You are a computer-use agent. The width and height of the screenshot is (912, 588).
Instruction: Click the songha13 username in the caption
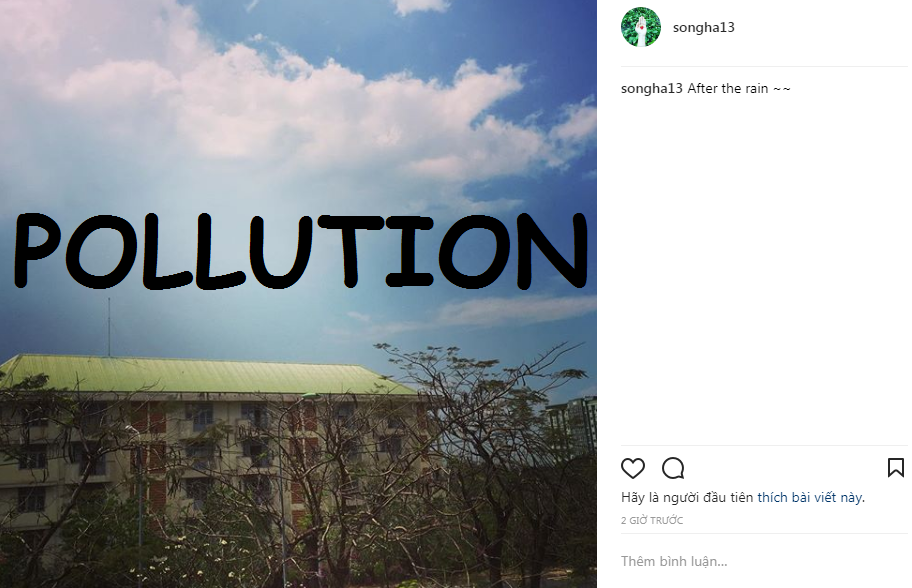coord(652,89)
